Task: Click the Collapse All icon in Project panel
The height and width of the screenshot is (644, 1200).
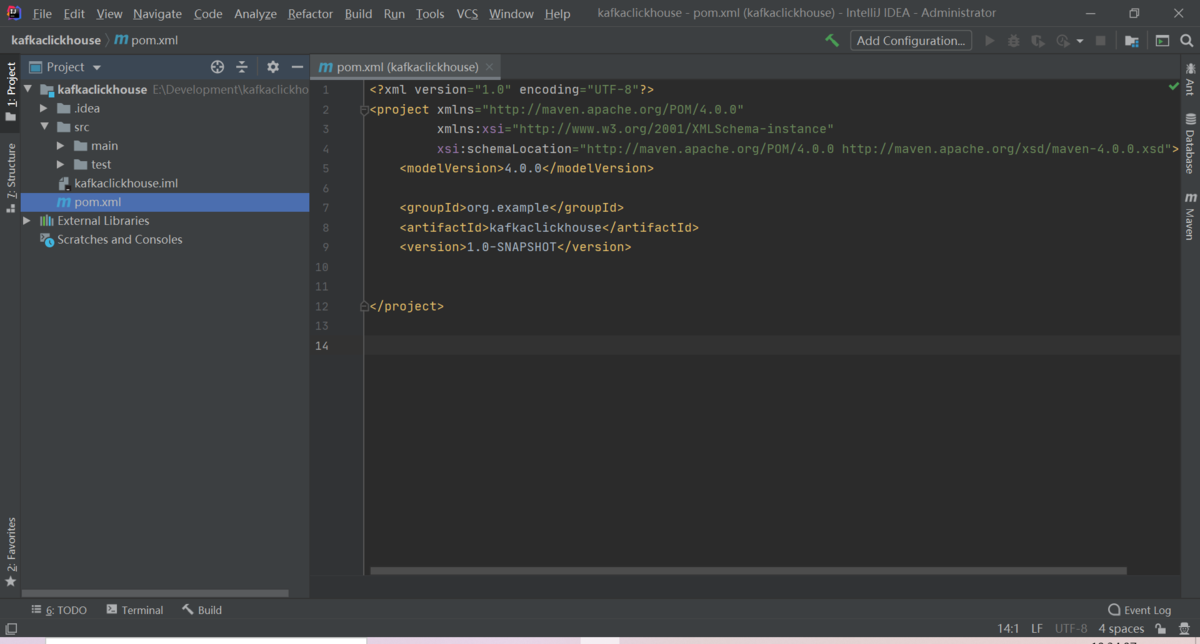Action: point(242,67)
